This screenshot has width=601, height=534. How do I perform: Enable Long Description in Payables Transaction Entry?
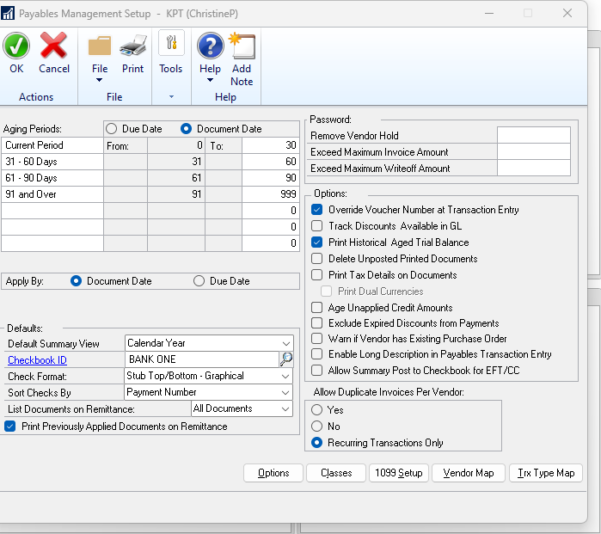[317, 354]
